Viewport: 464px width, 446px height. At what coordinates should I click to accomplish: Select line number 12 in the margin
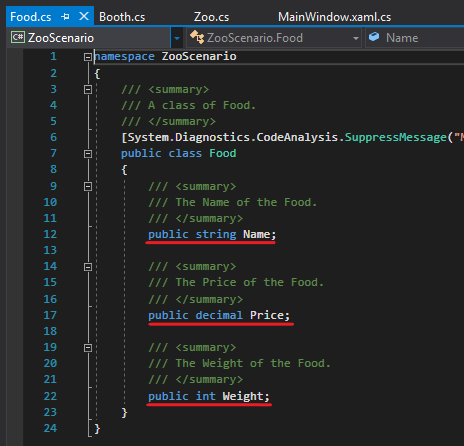pyautogui.click(x=50, y=234)
